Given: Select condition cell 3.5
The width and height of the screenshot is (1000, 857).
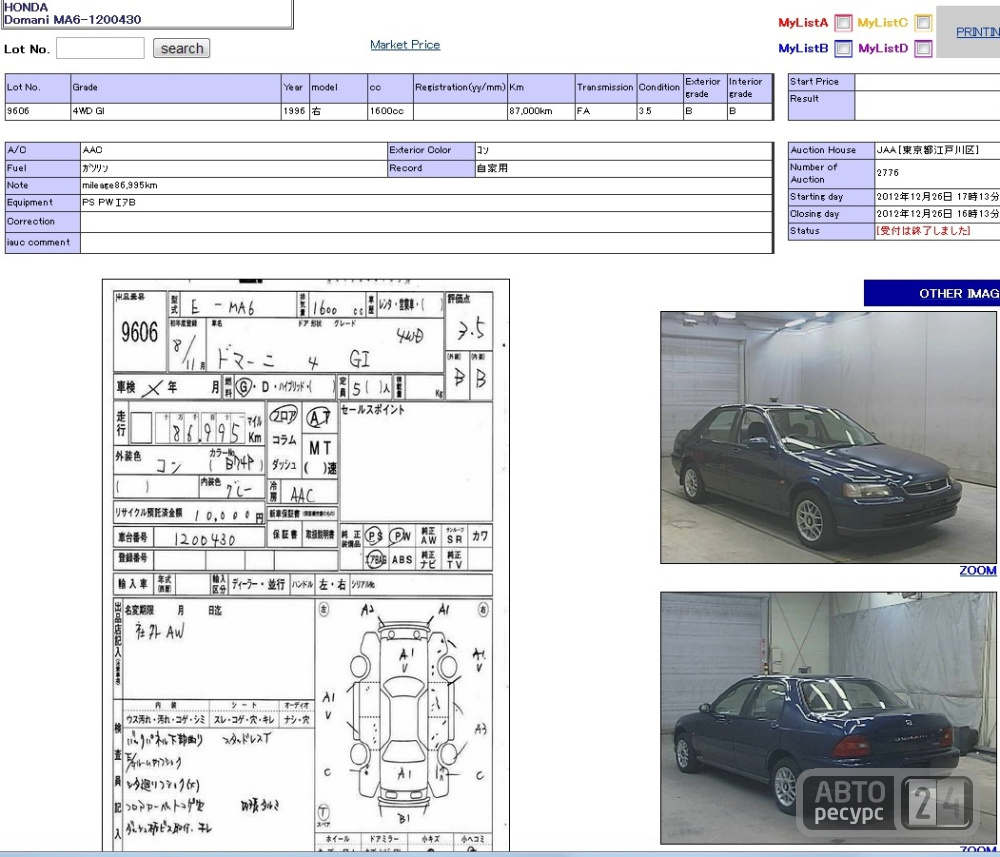Looking at the screenshot, I should pyautogui.click(x=659, y=112).
